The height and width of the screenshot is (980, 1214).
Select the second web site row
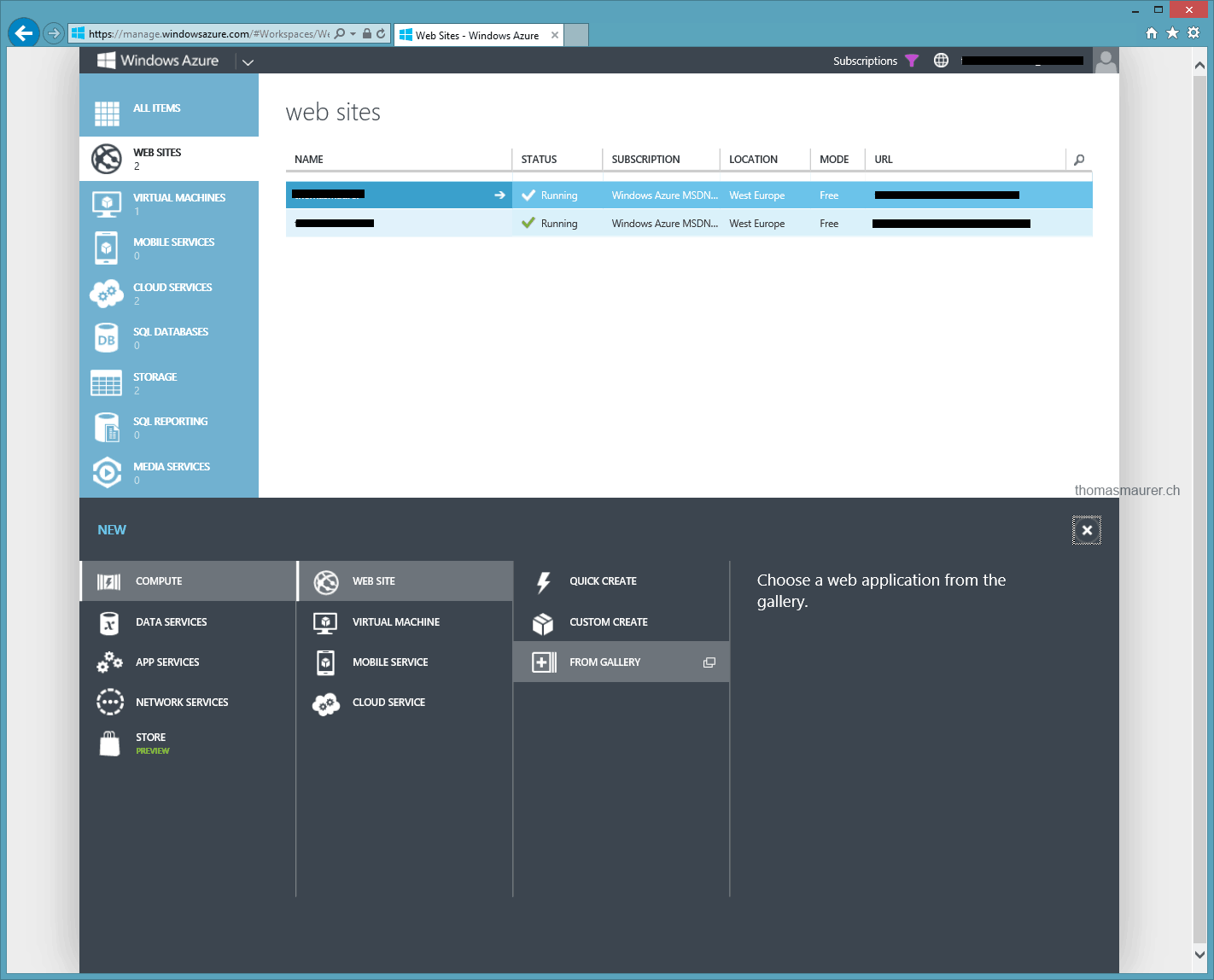689,224
